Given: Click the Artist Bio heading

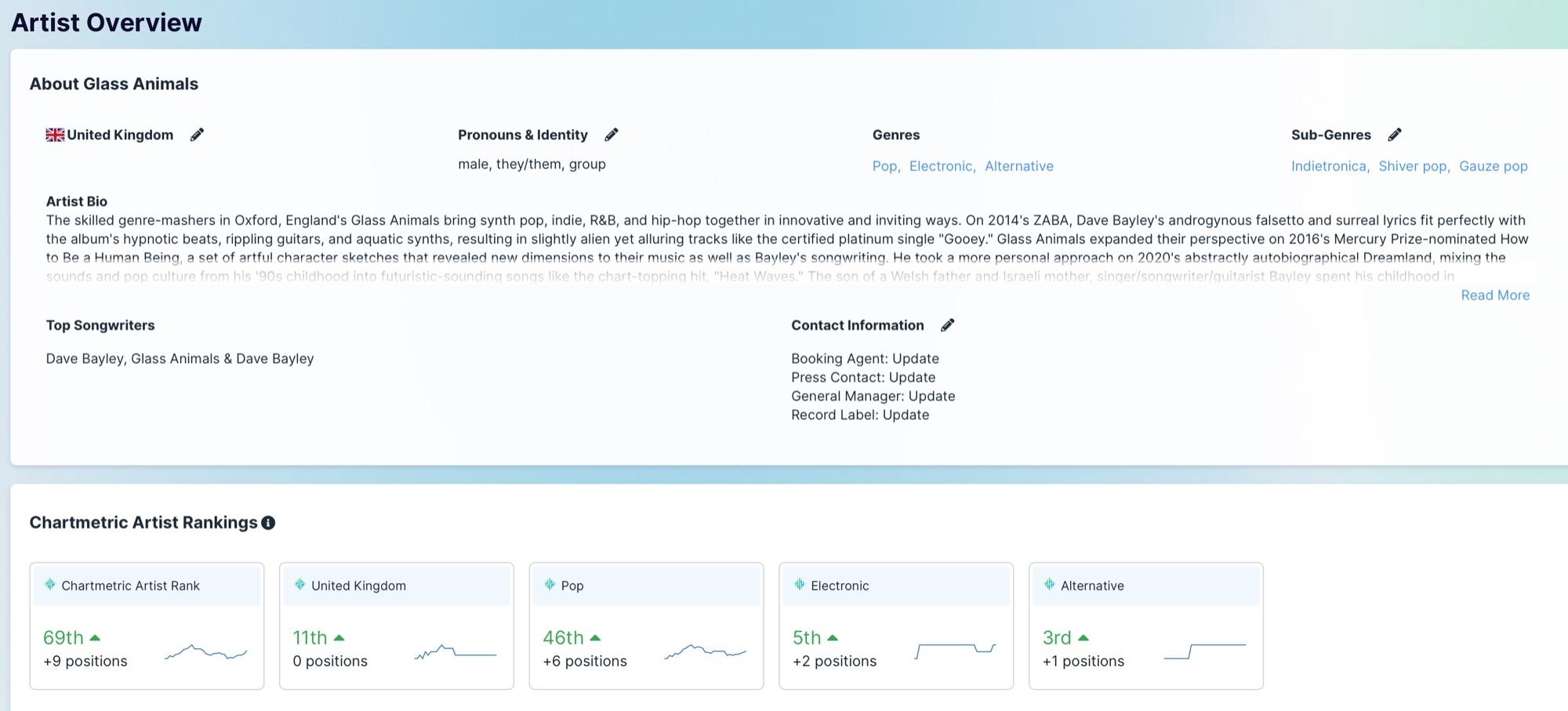Looking at the screenshot, I should (77, 201).
